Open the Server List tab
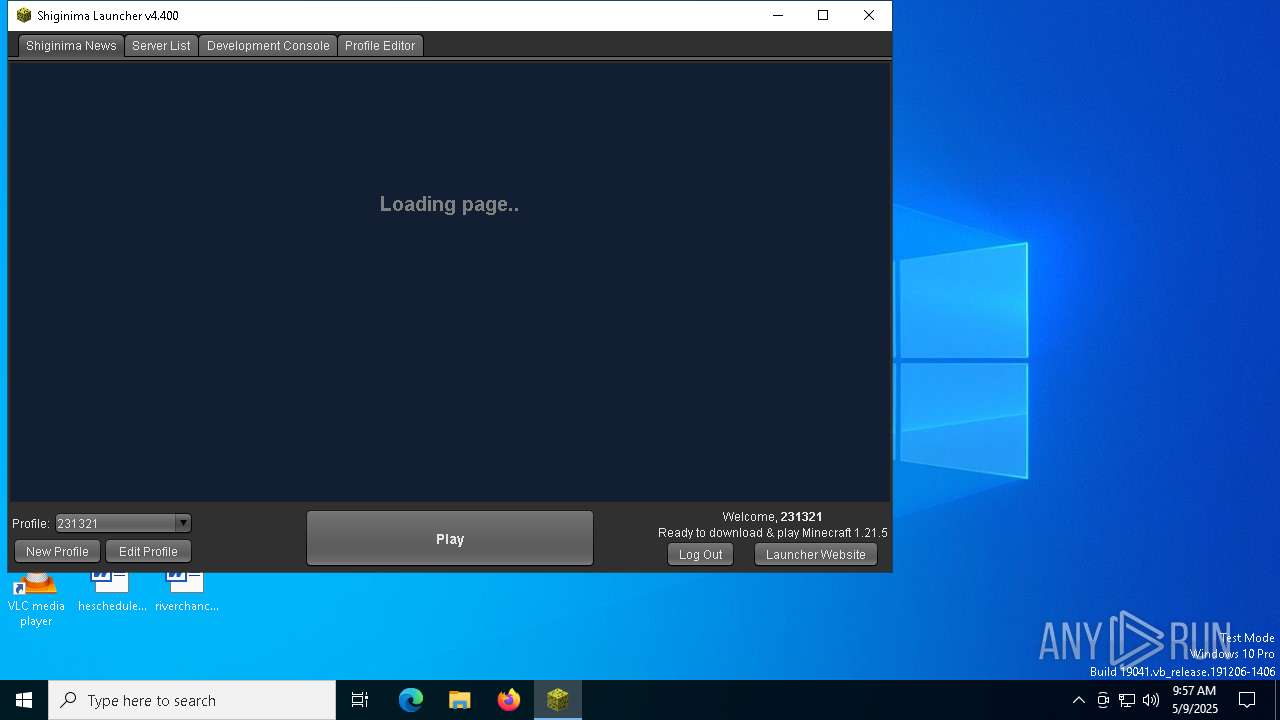 tap(161, 45)
